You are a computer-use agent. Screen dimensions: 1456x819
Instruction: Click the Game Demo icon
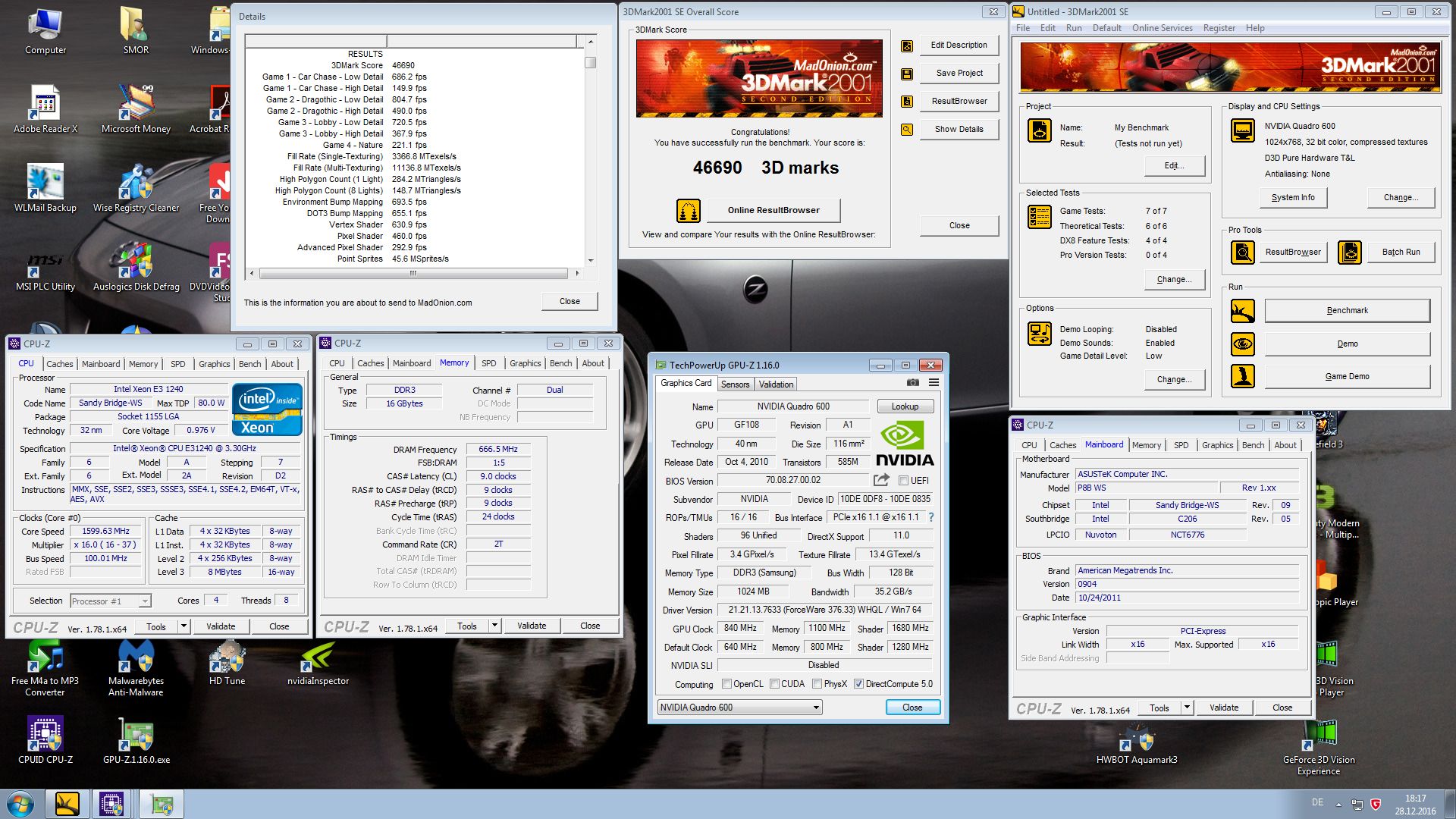pos(1242,376)
